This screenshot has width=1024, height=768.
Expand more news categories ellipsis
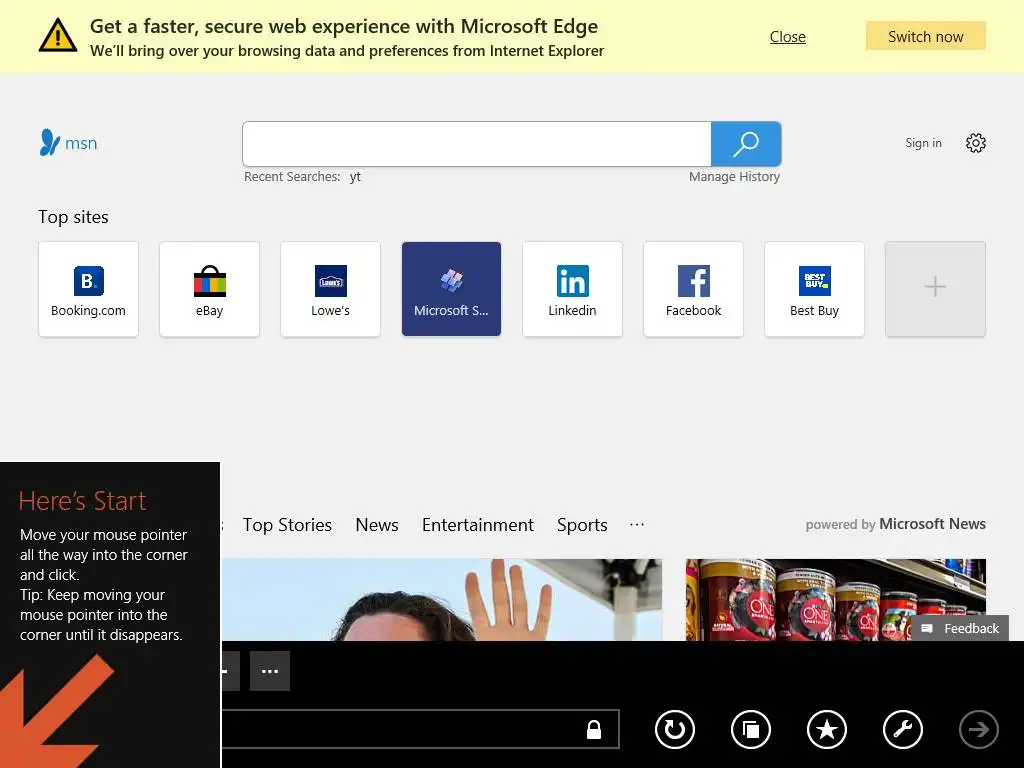[637, 524]
